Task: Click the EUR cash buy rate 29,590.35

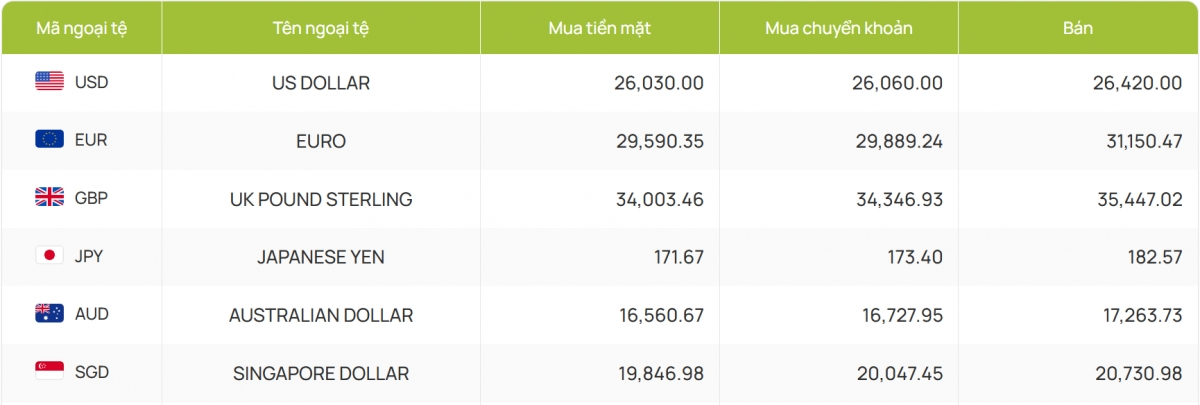Action: pyautogui.click(x=659, y=141)
